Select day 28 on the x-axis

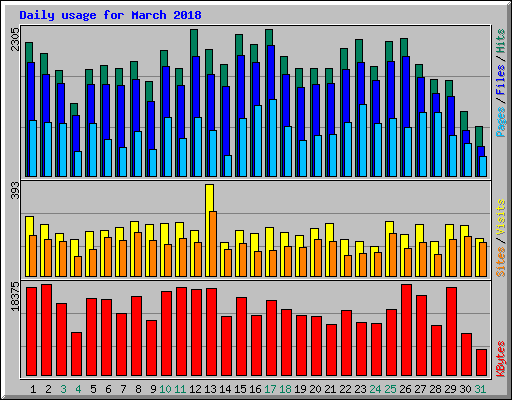click(435, 389)
